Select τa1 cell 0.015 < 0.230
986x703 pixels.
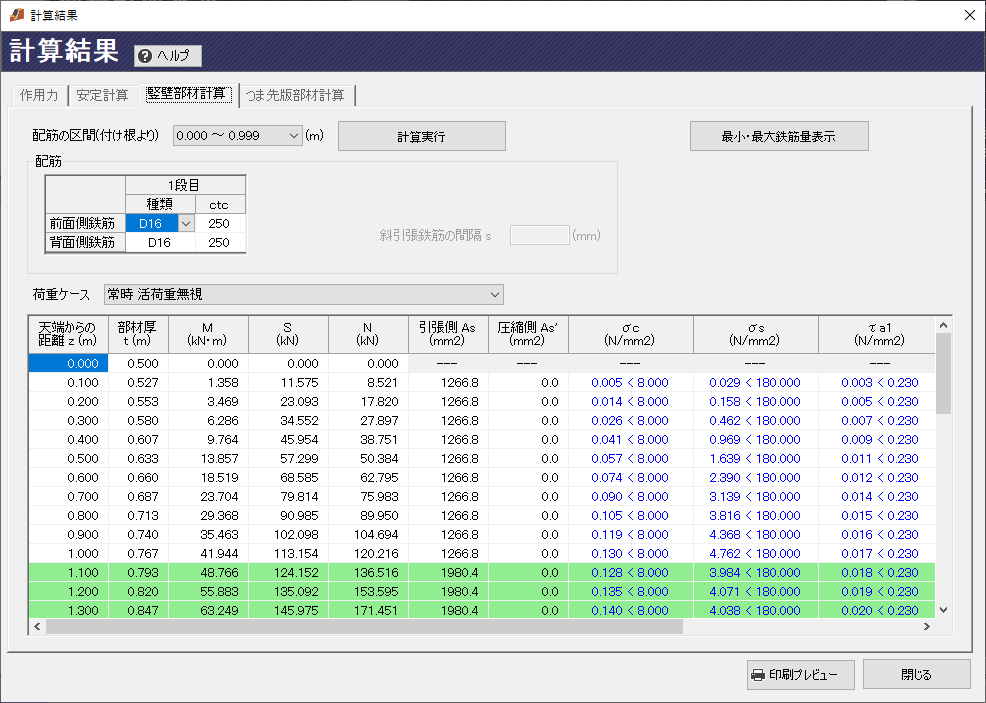pos(877,516)
